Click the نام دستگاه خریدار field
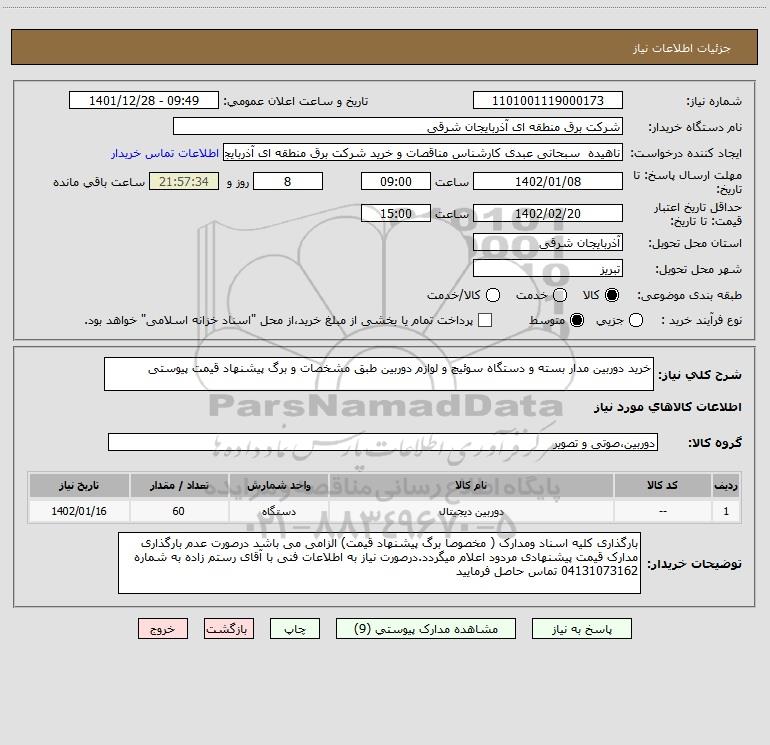Image resolution: width=770 pixels, height=745 pixels. 398,126
